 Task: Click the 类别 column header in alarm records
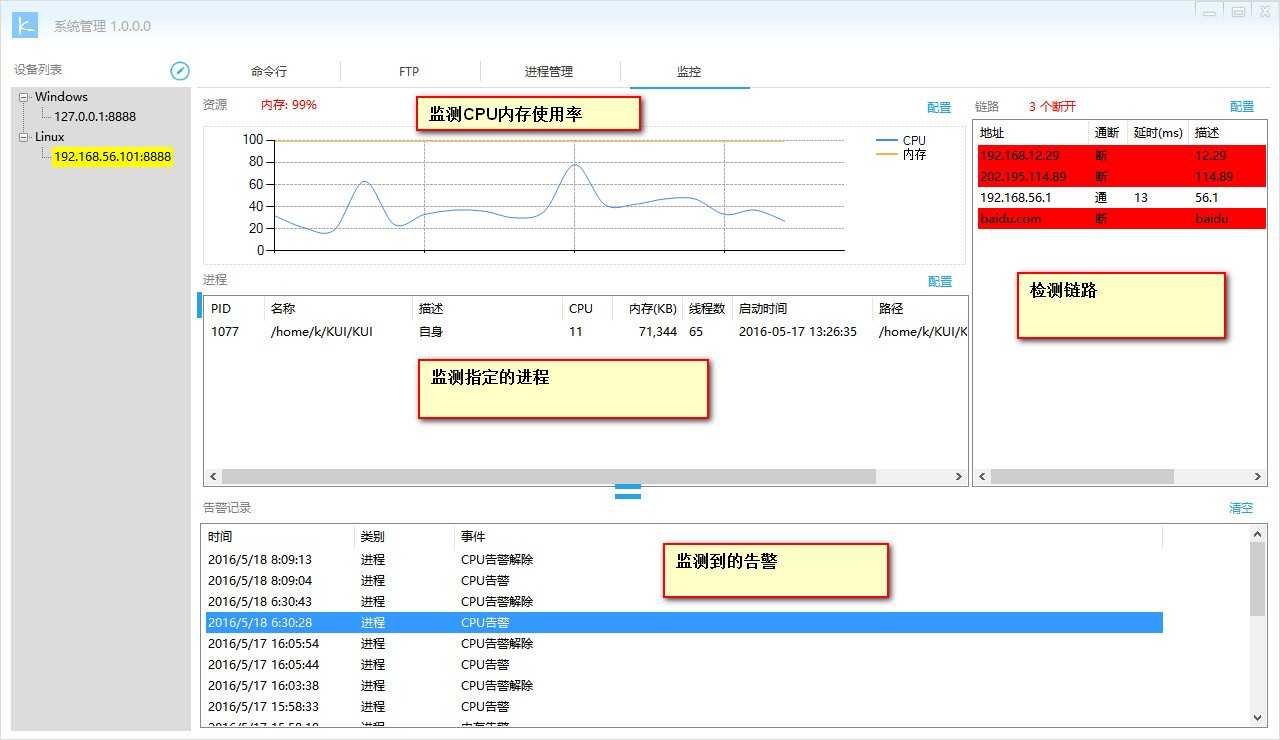pos(405,537)
